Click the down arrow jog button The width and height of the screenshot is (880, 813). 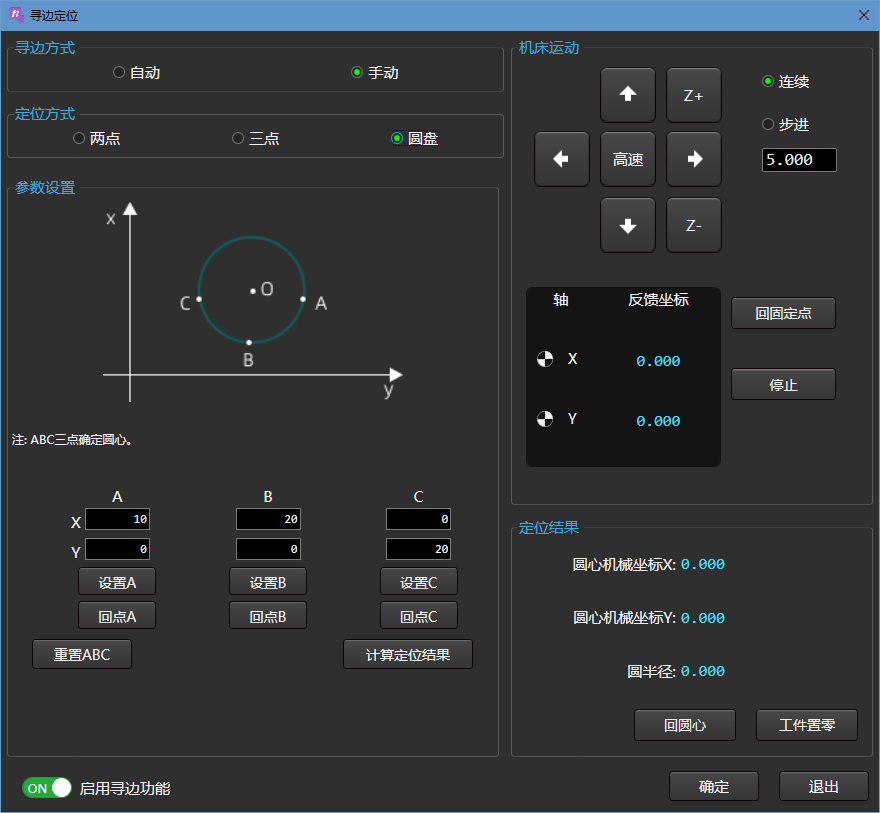[627, 225]
